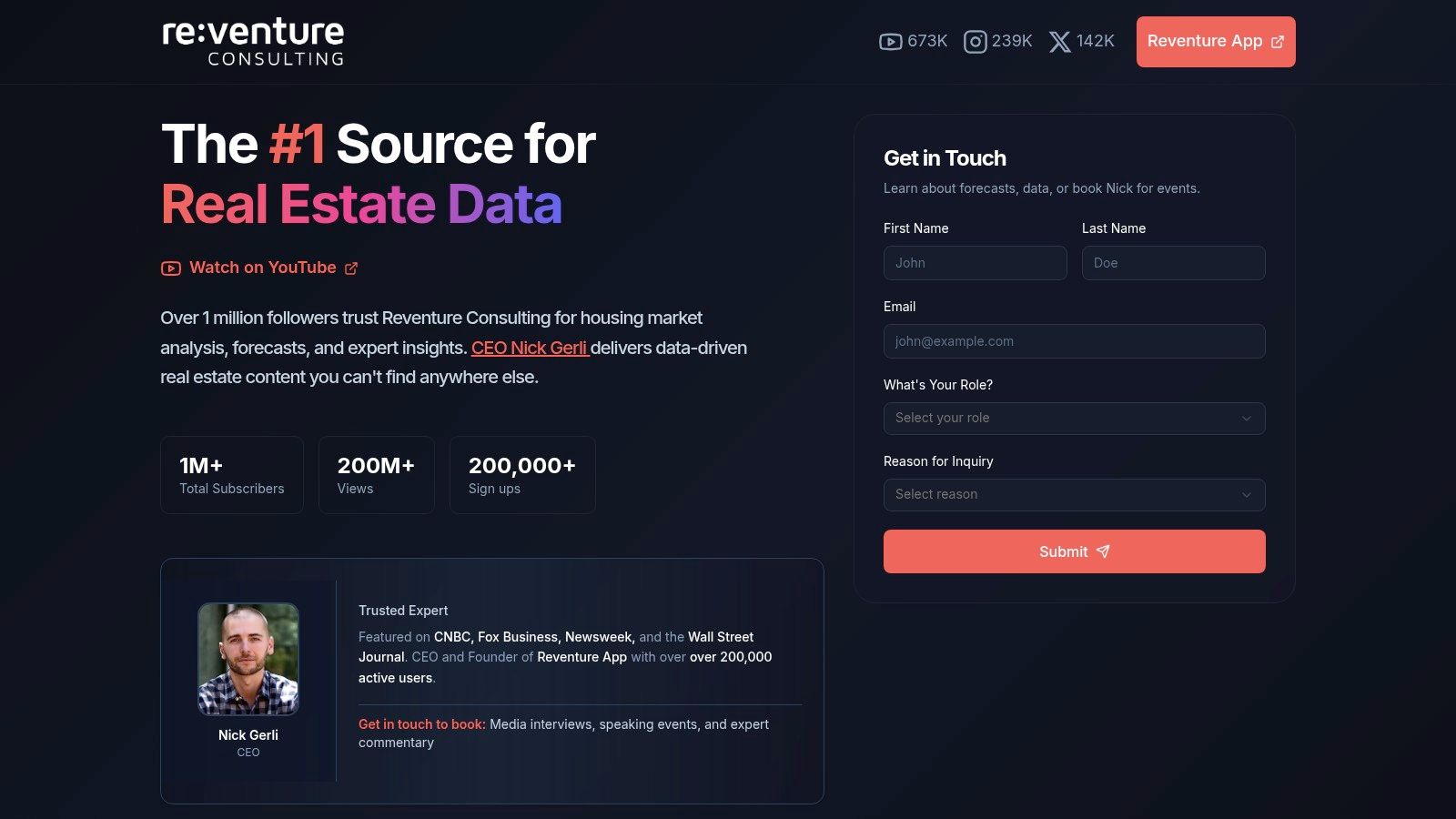Click the Email label above the field
Image resolution: width=1456 pixels, height=819 pixels.
(x=899, y=307)
